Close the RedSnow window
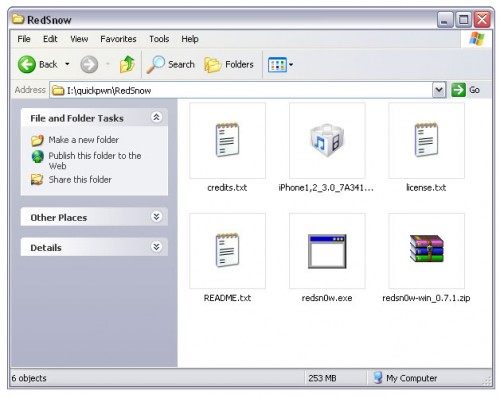Screen dimensions: 500x398 point(482,20)
